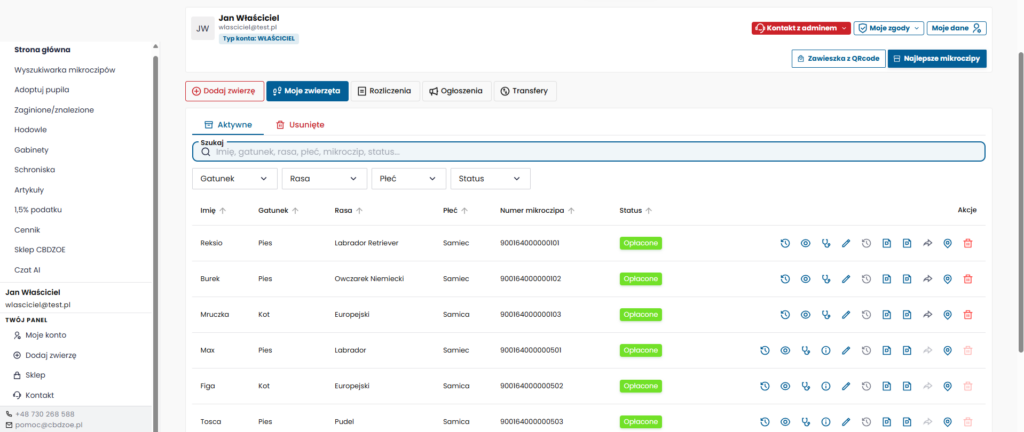Click the eye icon for Figa
The image size is (1024, 432).
click(x=785, y=386)
